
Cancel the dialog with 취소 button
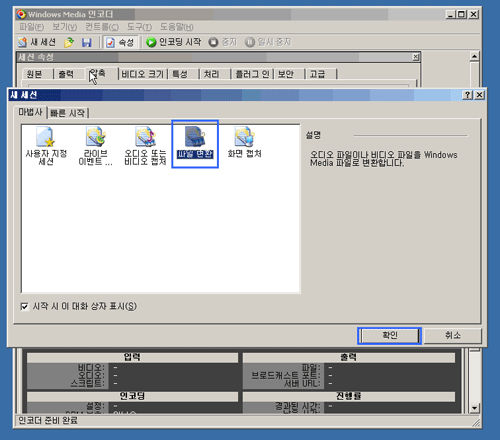tap(453, 335)
